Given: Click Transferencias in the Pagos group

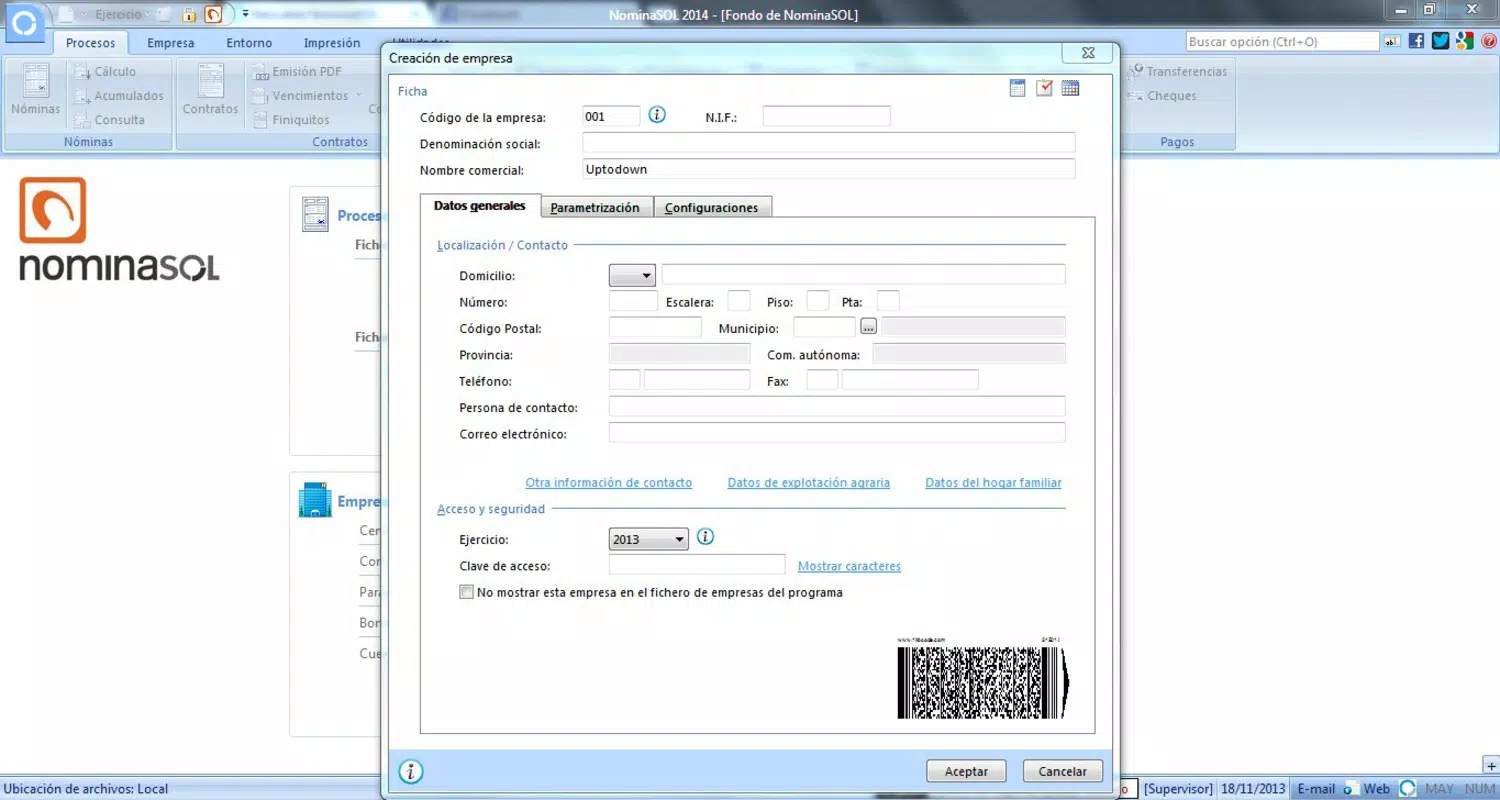Looking at the screenshot, I should (x=1177, y=72).
